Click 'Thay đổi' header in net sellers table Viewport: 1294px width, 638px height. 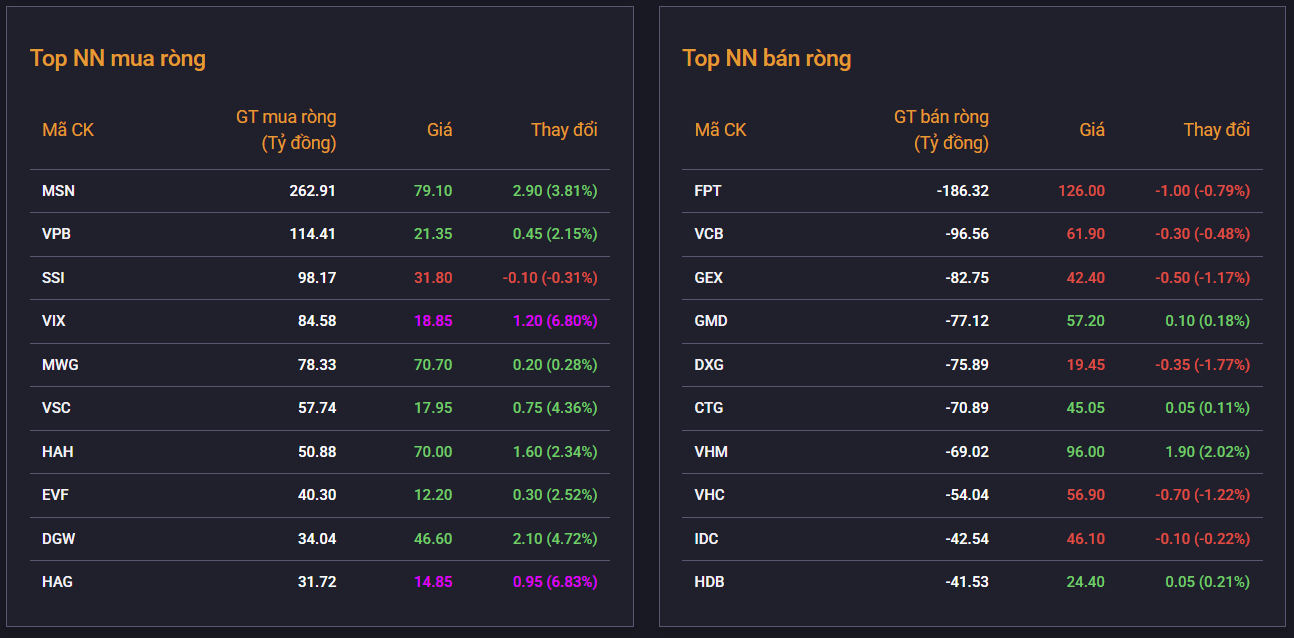pos(1216,130)
